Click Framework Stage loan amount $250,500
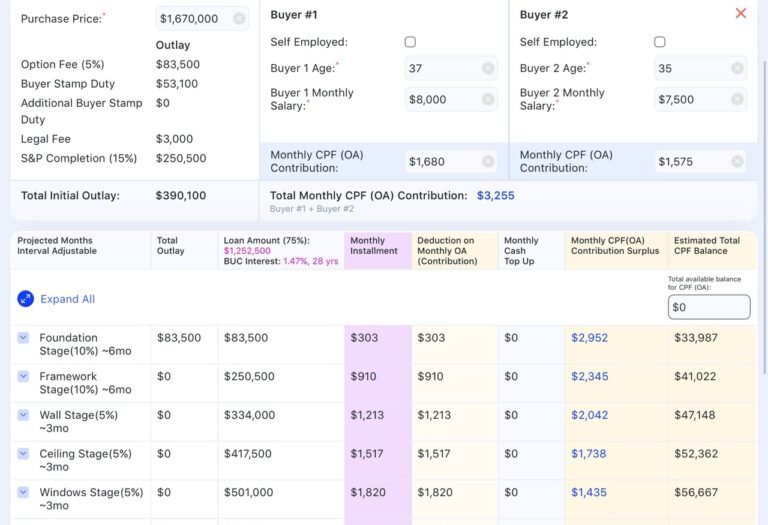This screenshot has height=525, width=768. coord(249,376)
